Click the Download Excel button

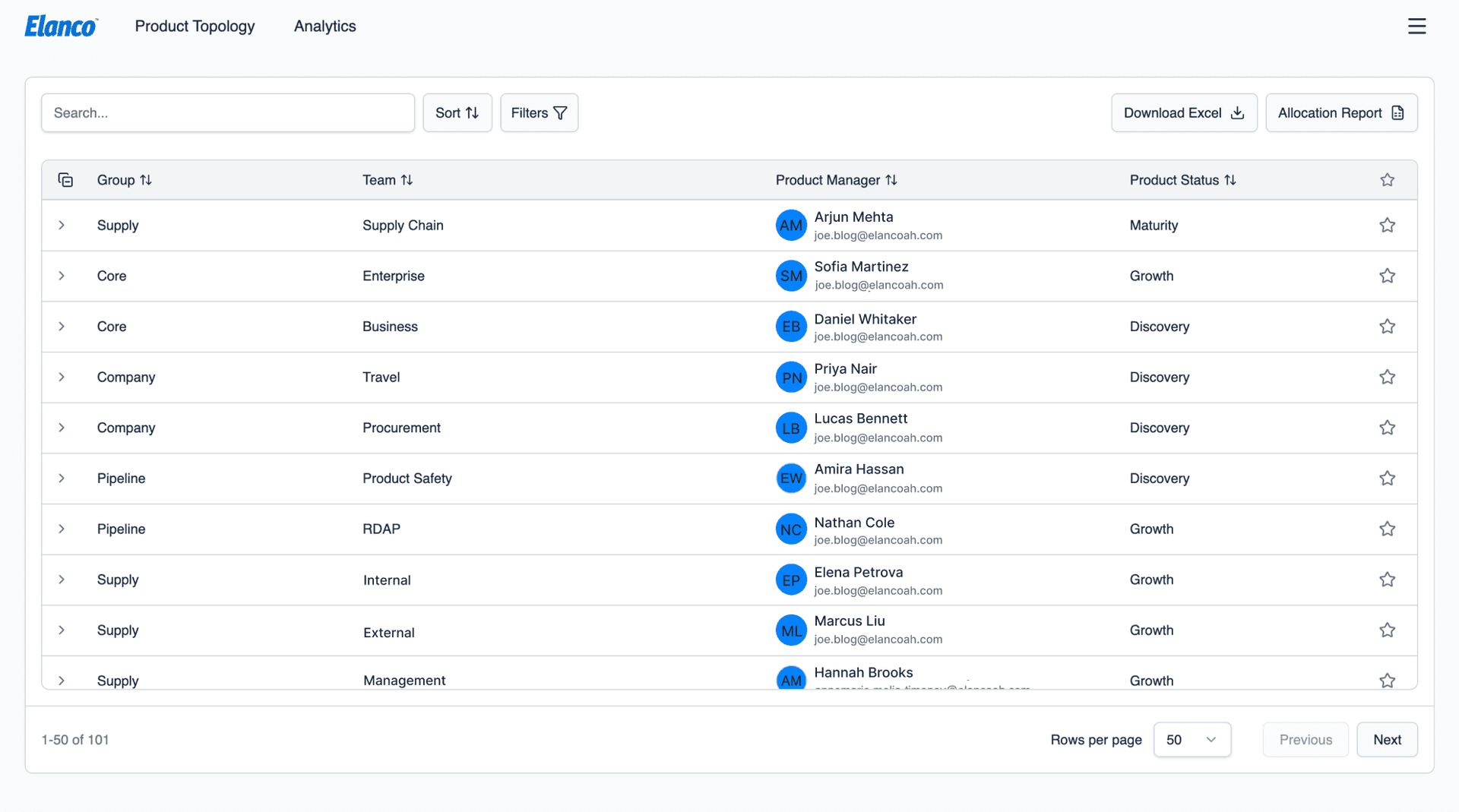tap(1183, 113)
